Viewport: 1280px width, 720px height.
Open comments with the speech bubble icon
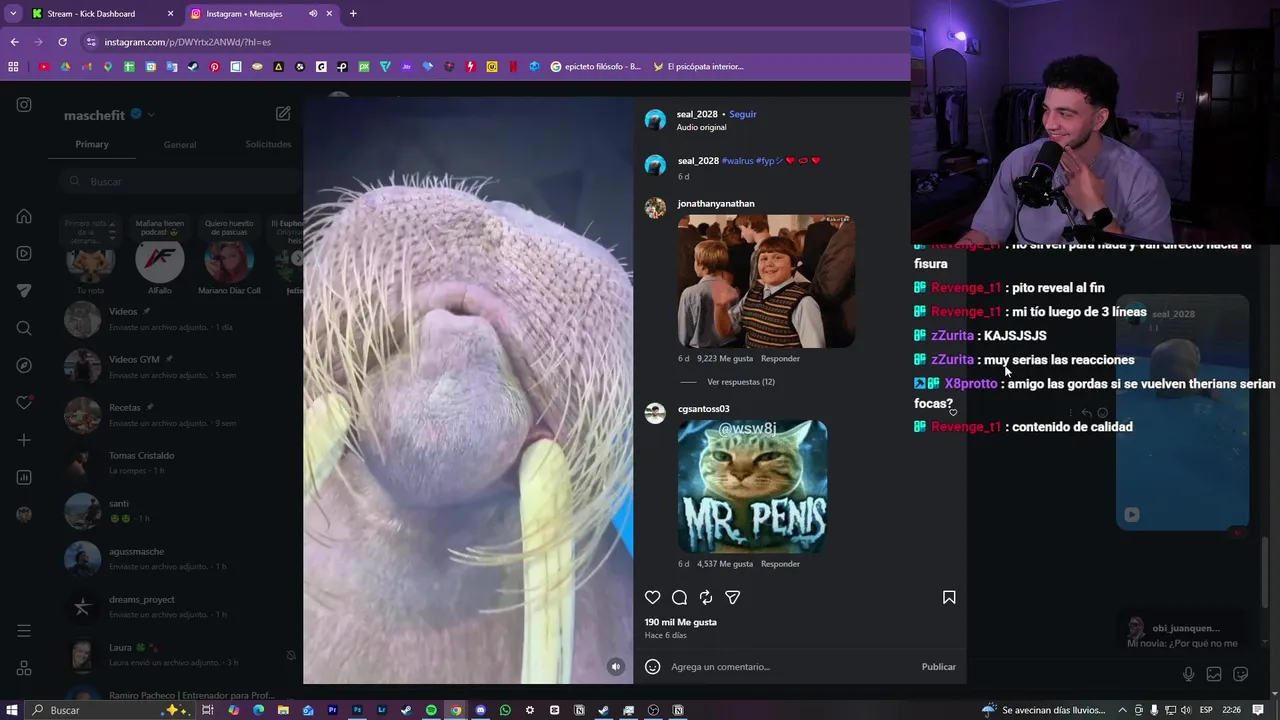click(x=679, y=597)
